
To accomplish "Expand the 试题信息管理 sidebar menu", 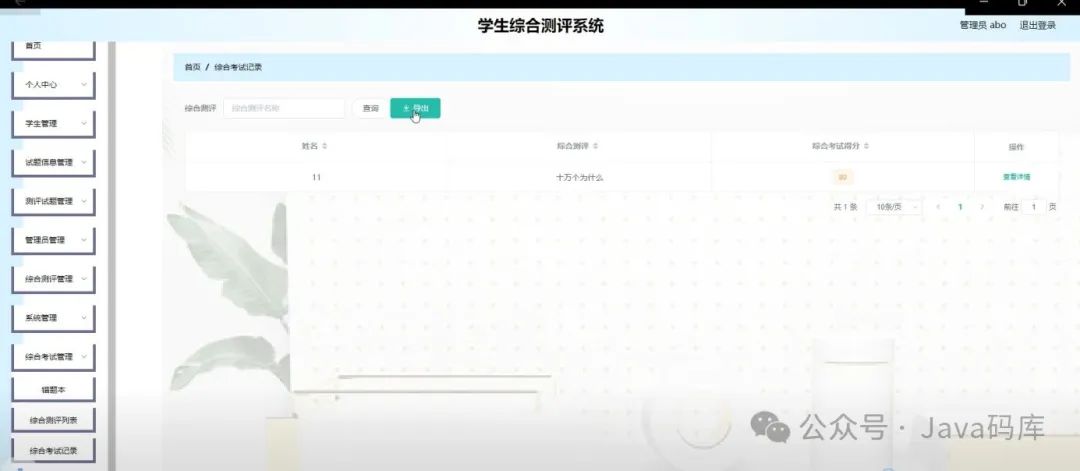I will 54,163.
